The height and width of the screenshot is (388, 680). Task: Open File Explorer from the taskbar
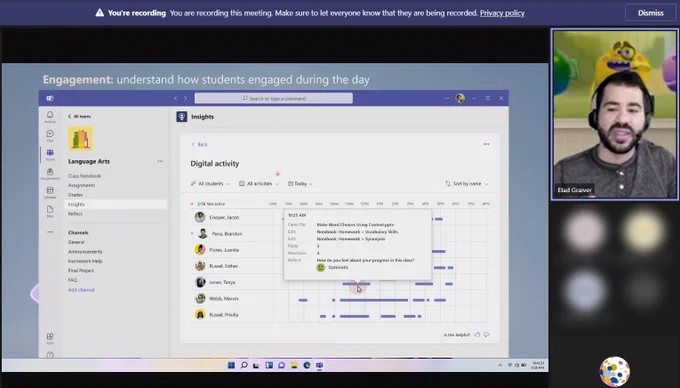pos(294,365)
